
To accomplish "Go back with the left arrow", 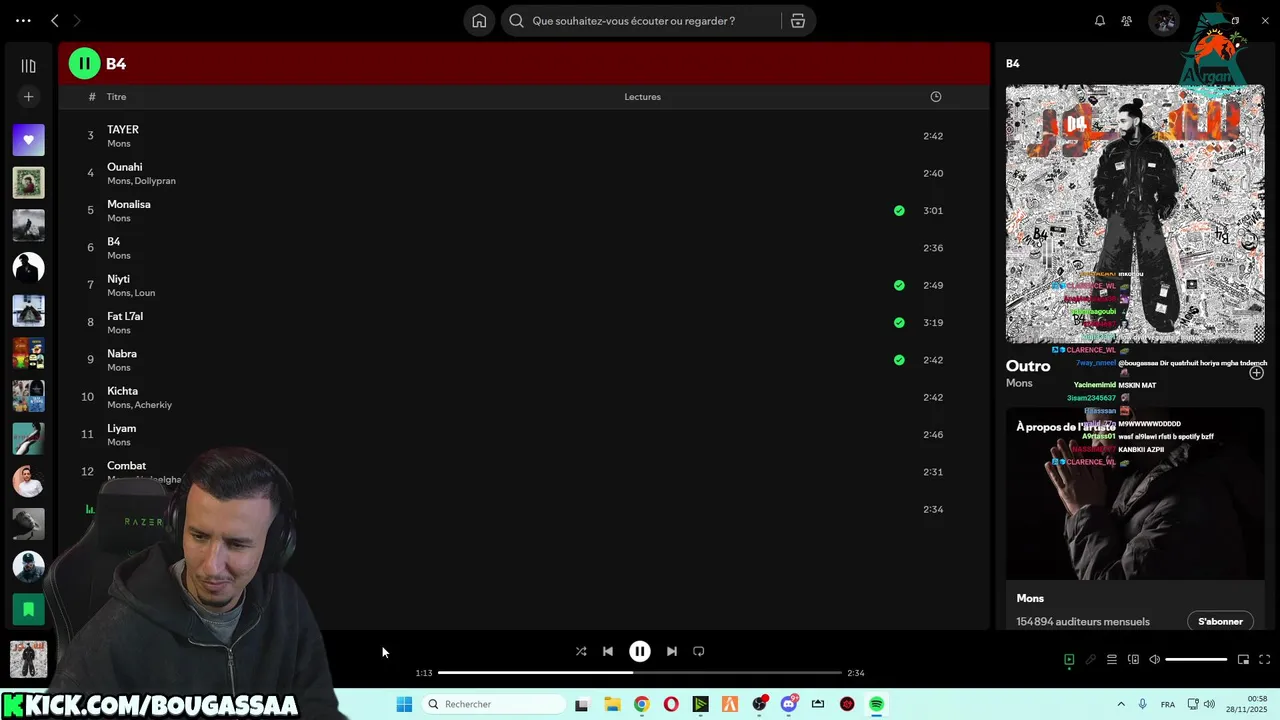I will [x=55, y=21].
